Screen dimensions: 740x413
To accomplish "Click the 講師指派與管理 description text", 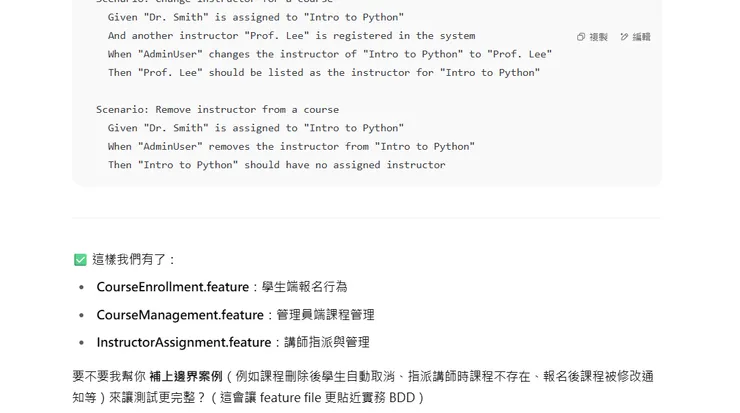I will pos(326,343).
